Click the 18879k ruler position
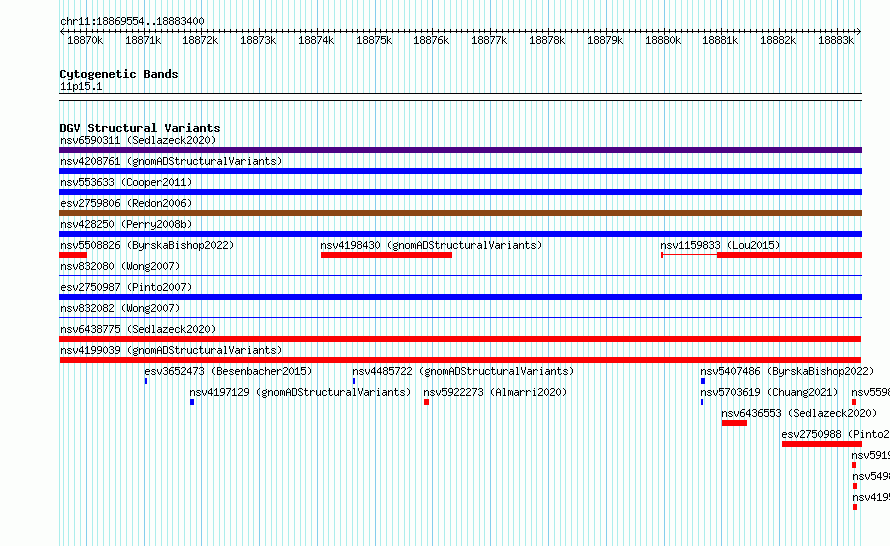 point(605,40)
